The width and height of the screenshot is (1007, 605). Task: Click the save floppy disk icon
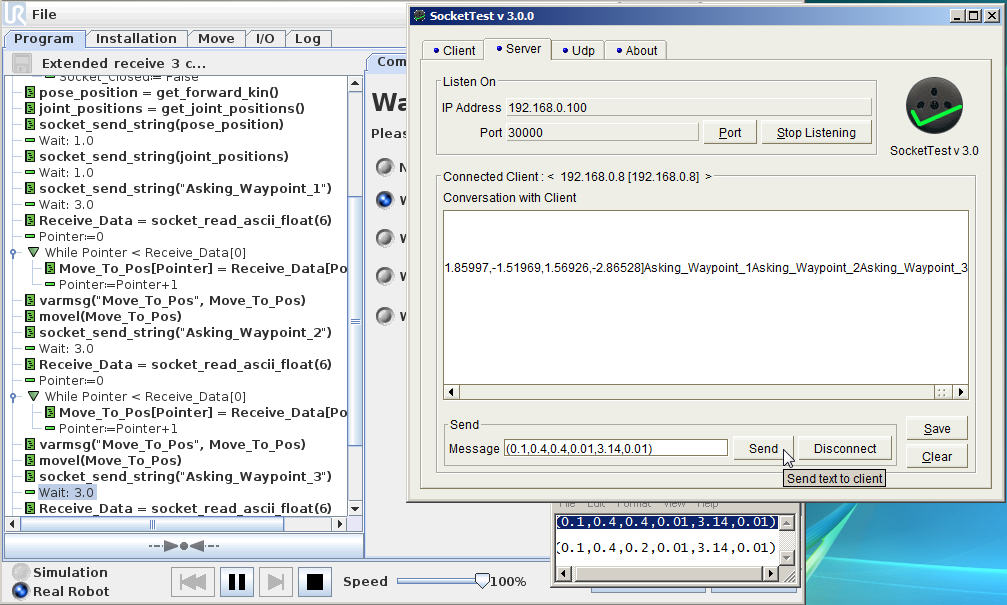(22, 64)
